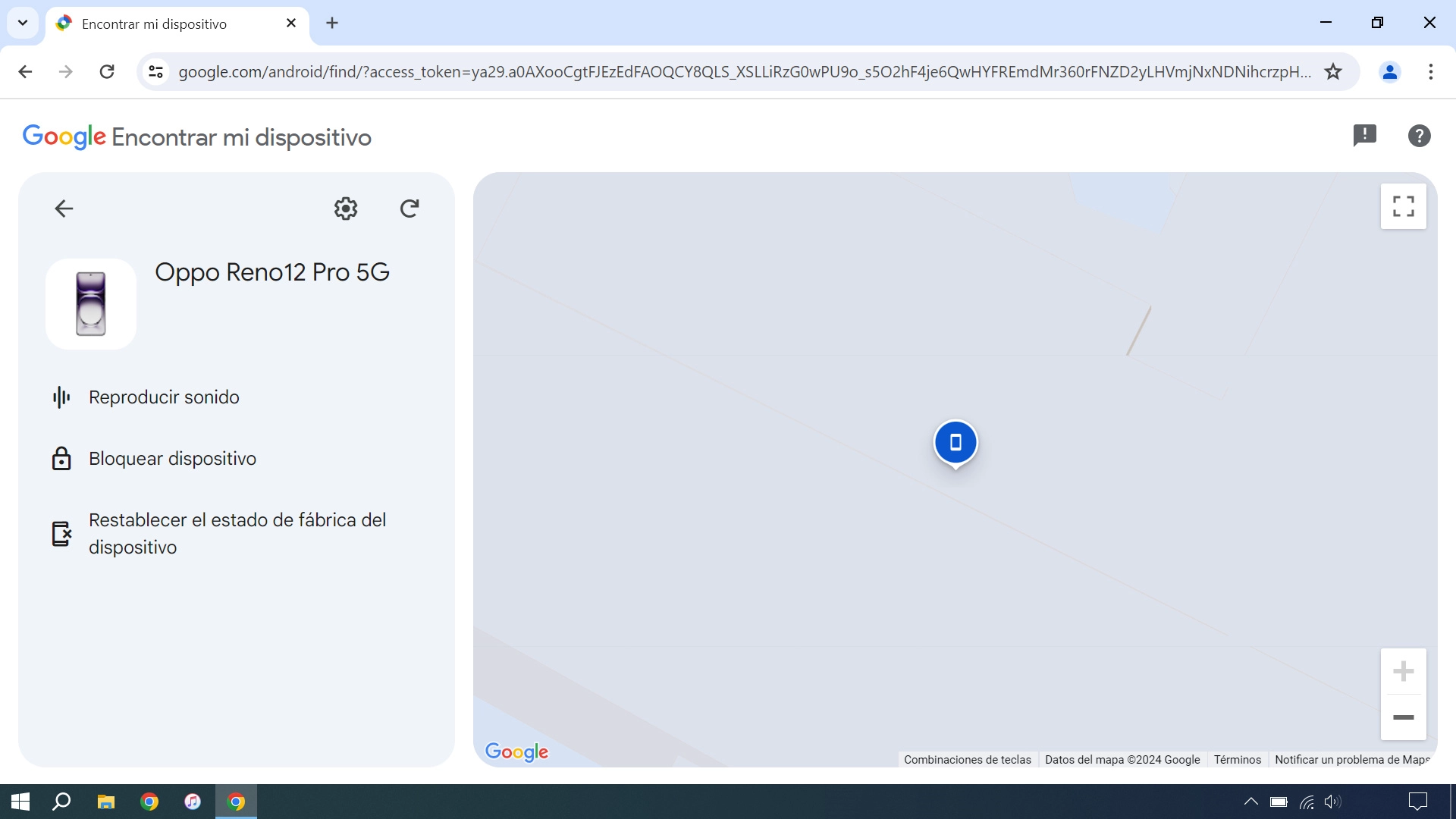This screenshot has width=1456, height=819.
Task: Refresh device location in side panel
Action: (409, 209)
